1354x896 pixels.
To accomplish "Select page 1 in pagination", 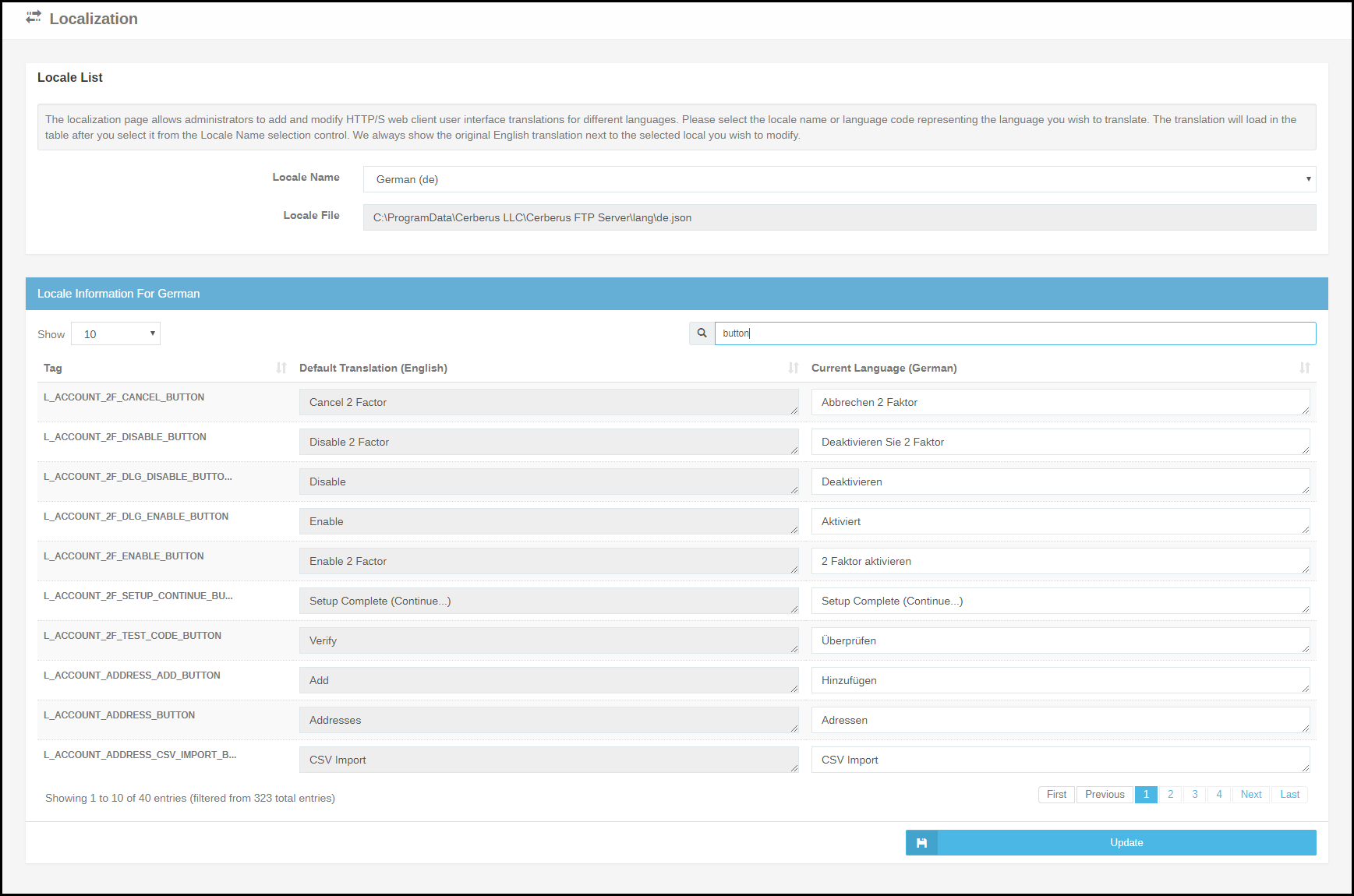I will point(1146,795).
